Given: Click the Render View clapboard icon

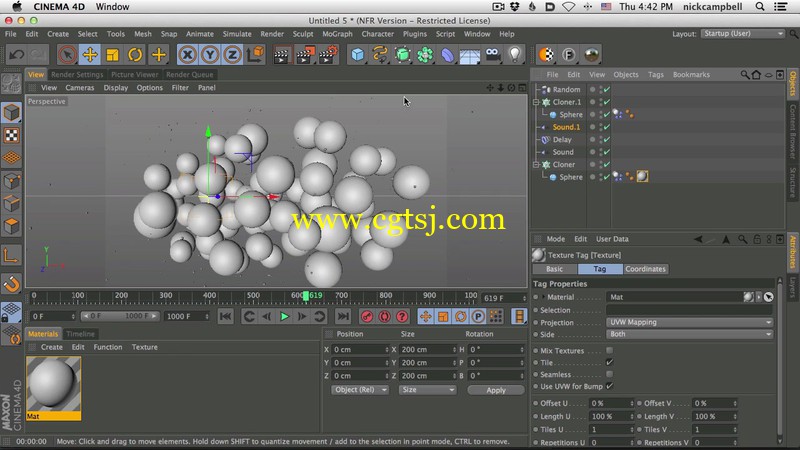Looking at the screenshot, I should (x=281, y=55).
